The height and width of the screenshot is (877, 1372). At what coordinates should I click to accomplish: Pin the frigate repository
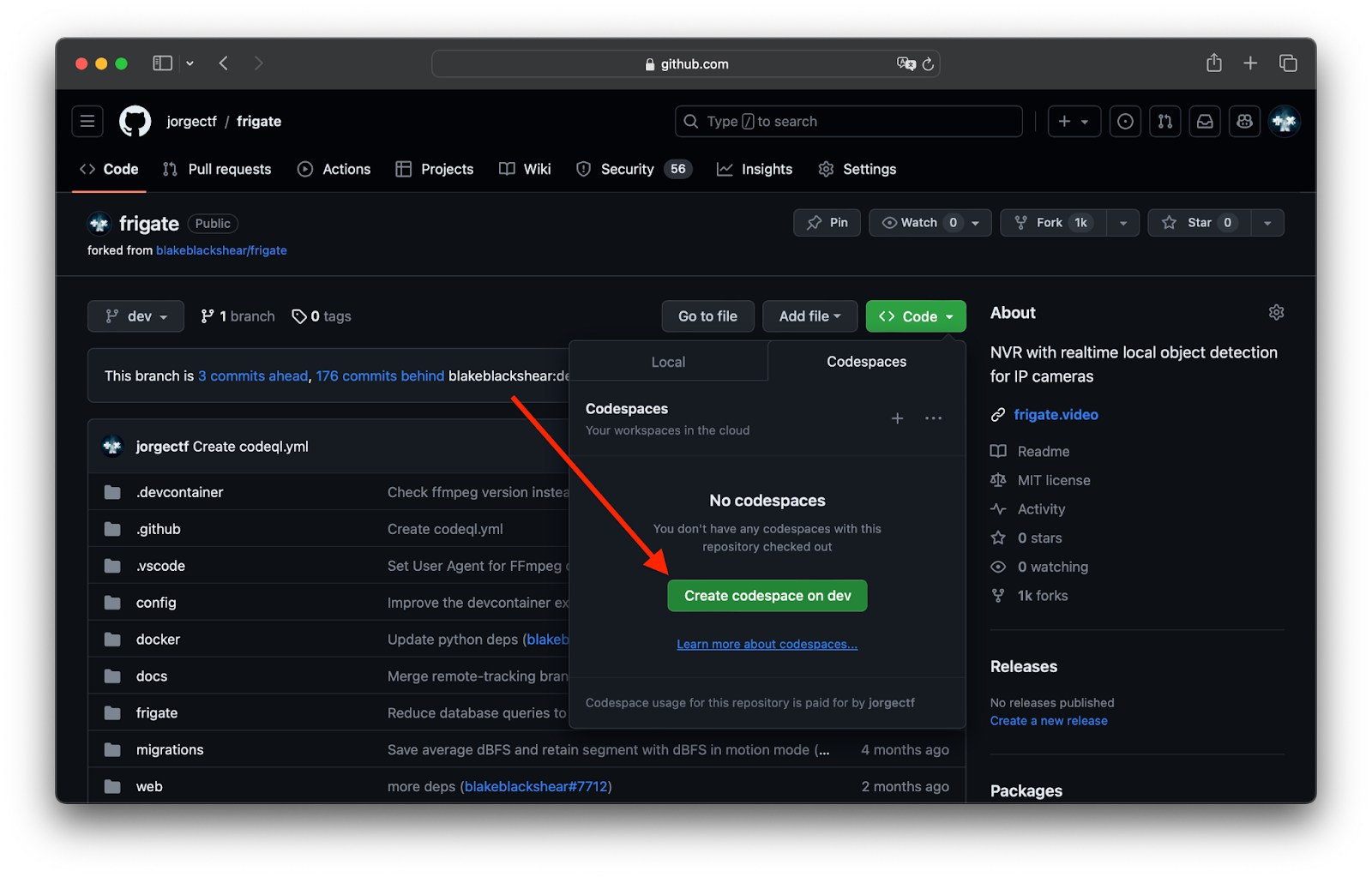click(827, 223)
